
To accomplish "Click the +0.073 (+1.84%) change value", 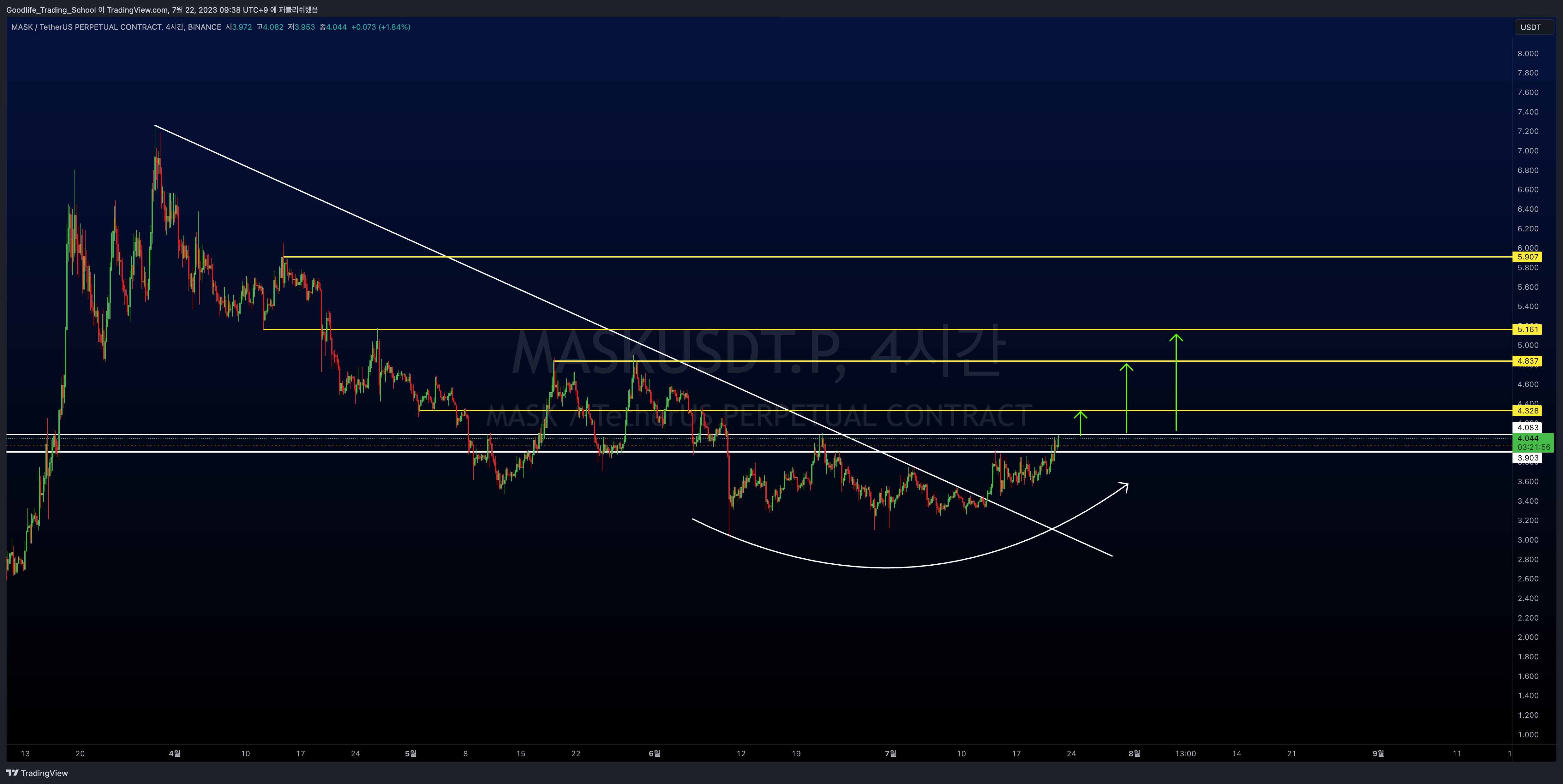I will pos(380,27).
